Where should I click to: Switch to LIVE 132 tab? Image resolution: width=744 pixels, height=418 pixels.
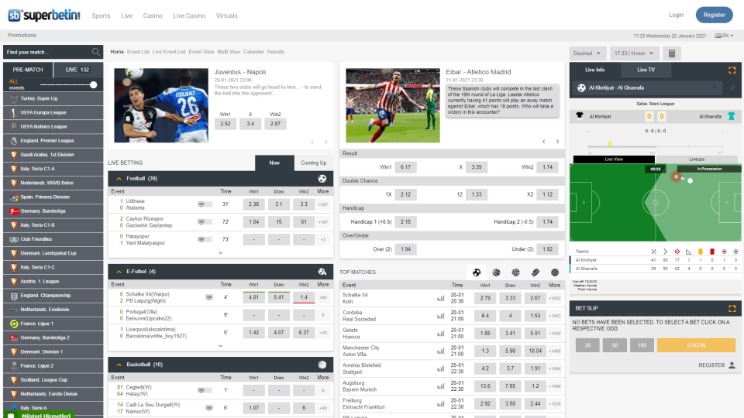pyautogui.click(x=78, y=70)
